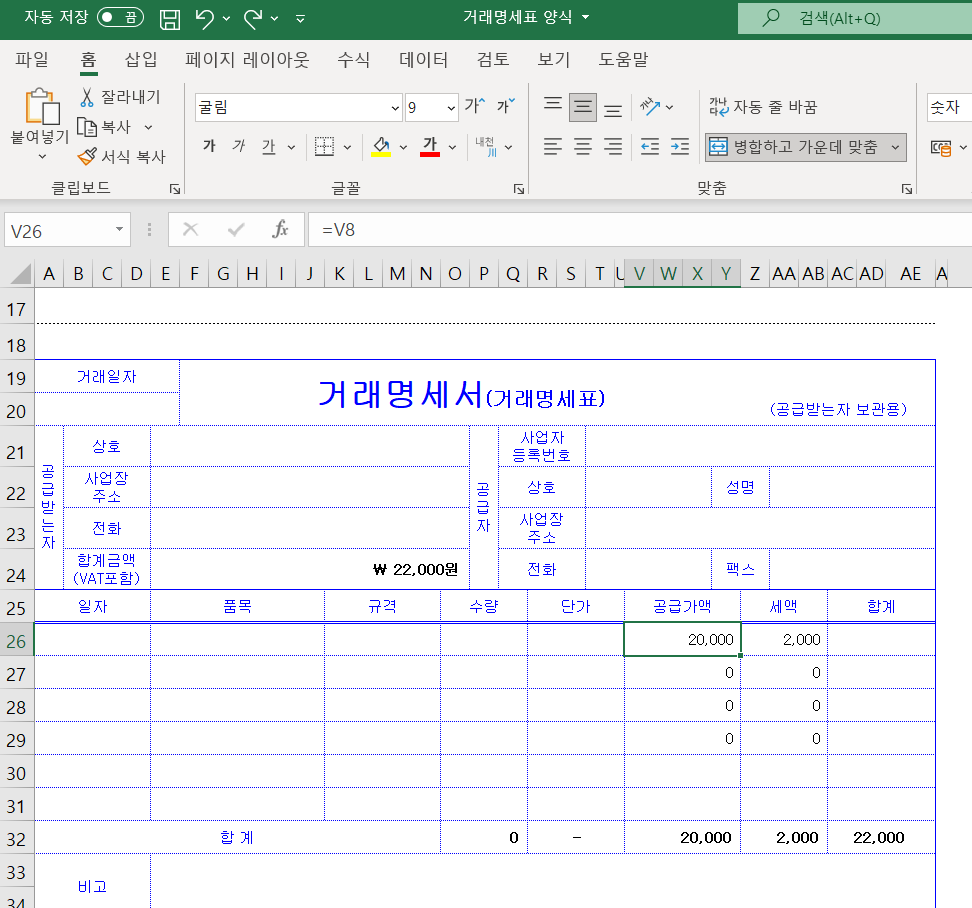Switch to the 보기 tab
The height and width of the screenshot is (908, 972).
(x=554, y=60)
